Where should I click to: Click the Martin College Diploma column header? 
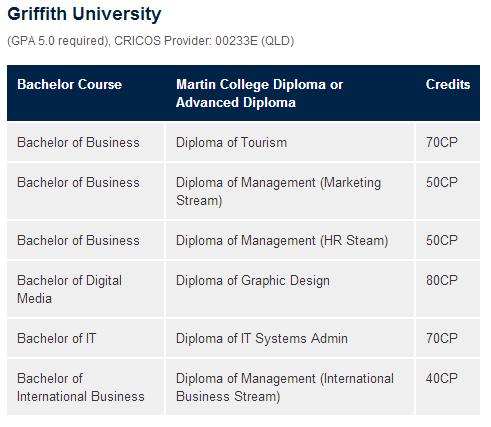pyautogui.click(x=259, y=93)
